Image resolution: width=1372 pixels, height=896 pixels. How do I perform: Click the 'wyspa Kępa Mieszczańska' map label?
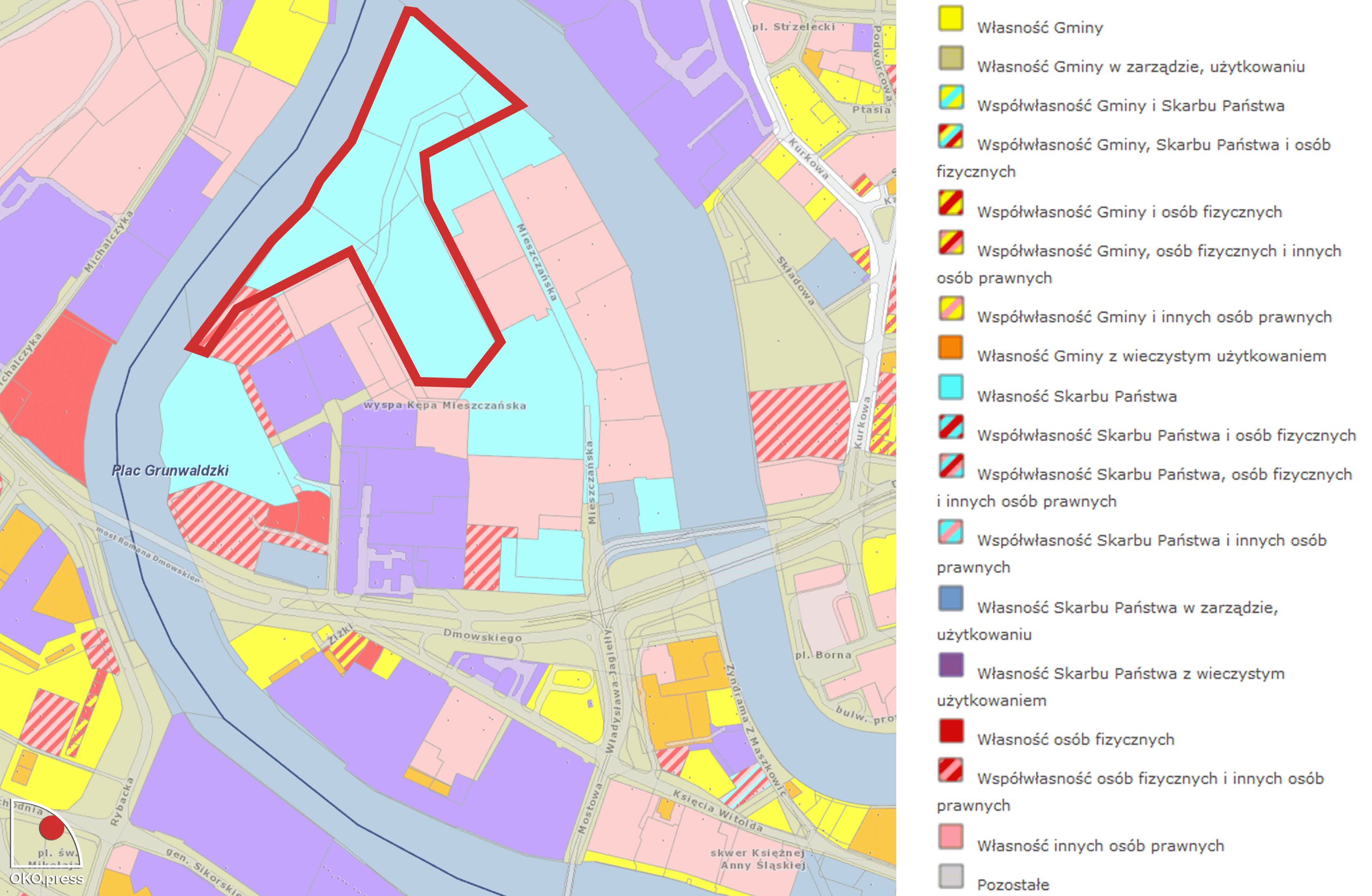pyautogui.click(x=444, y=405)
